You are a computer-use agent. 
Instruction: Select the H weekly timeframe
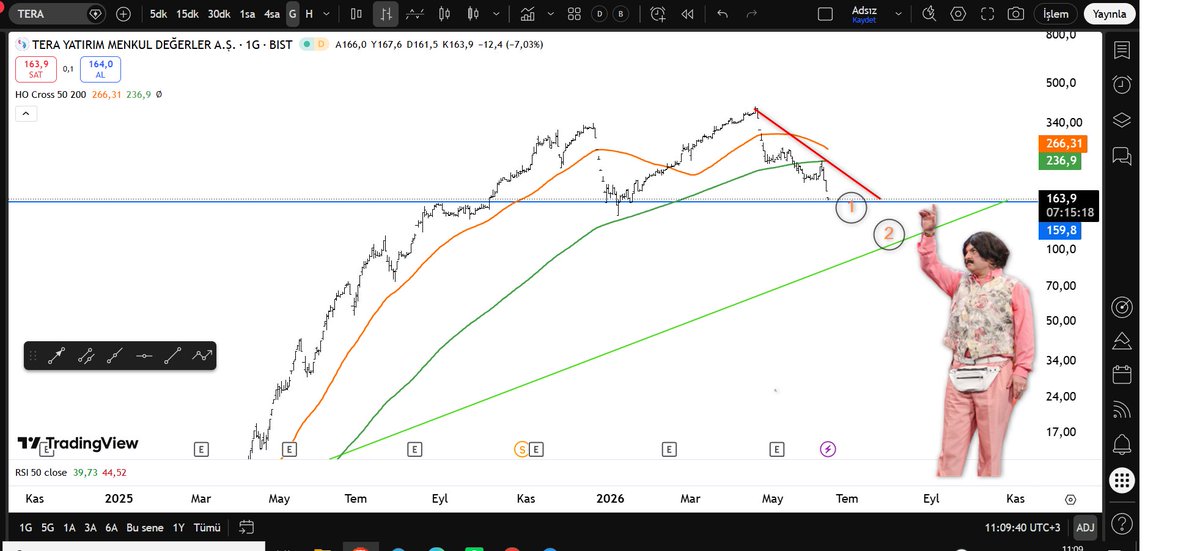point(309,14)
